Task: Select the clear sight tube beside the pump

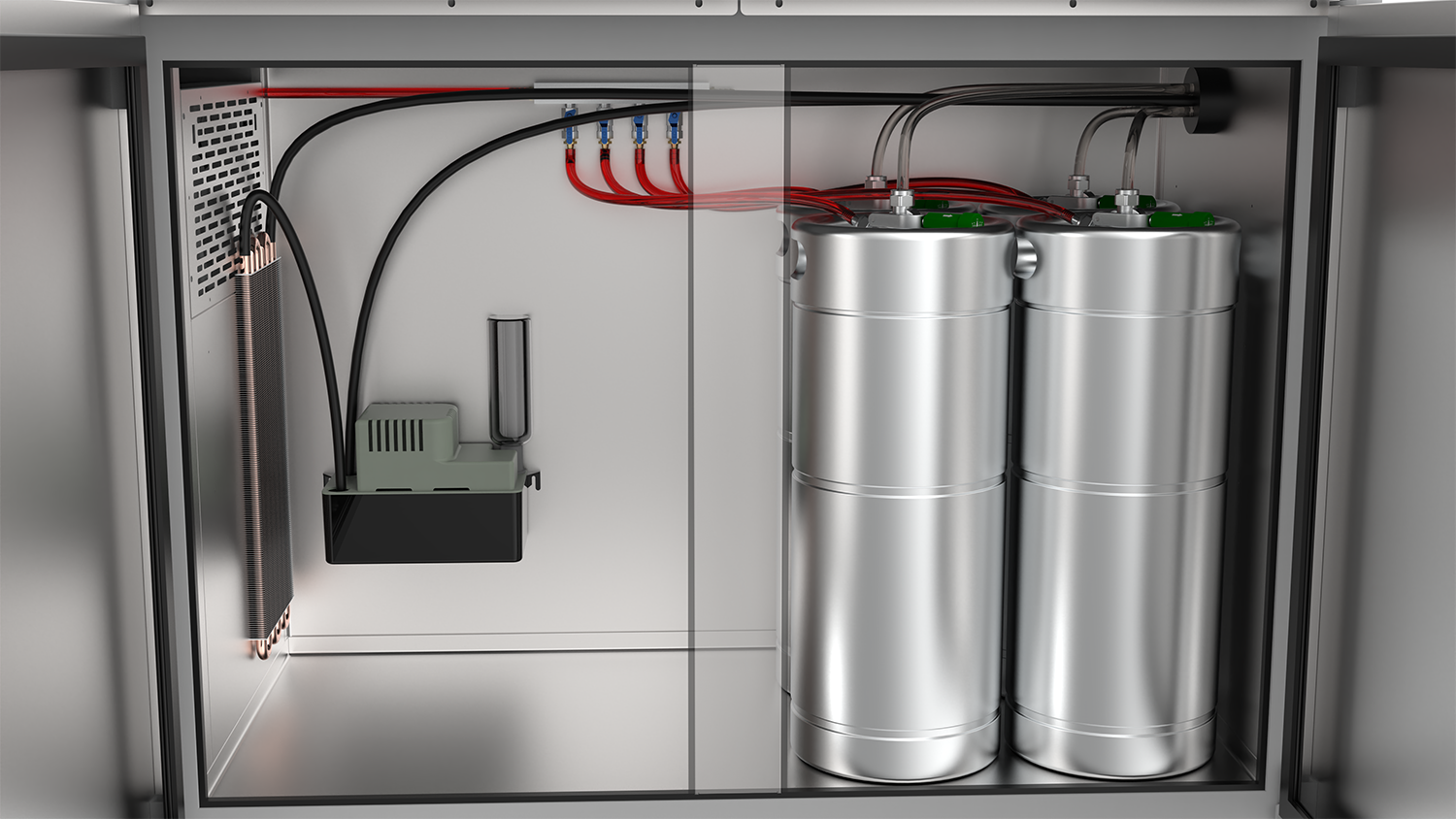Action: (x=508, y=380)
